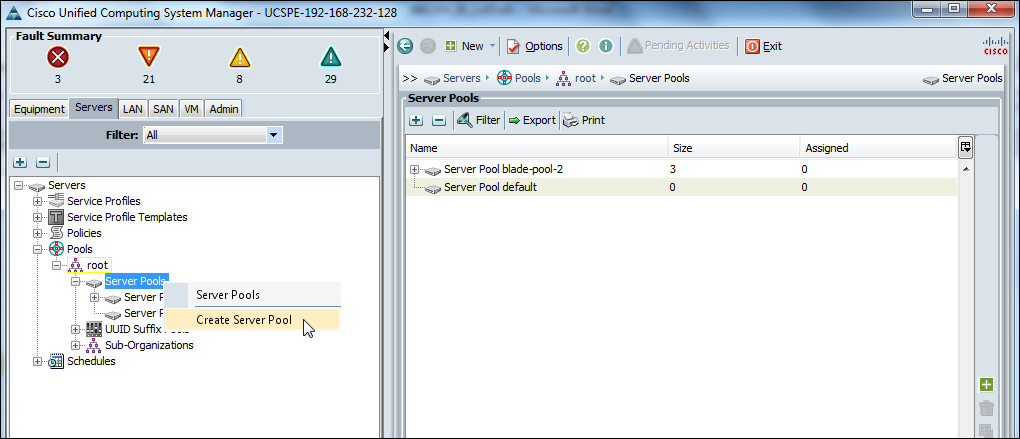This screenshot has height=439, width=1020.
Task: Switch to the Admin tab
Action: [x=223, y=109]
